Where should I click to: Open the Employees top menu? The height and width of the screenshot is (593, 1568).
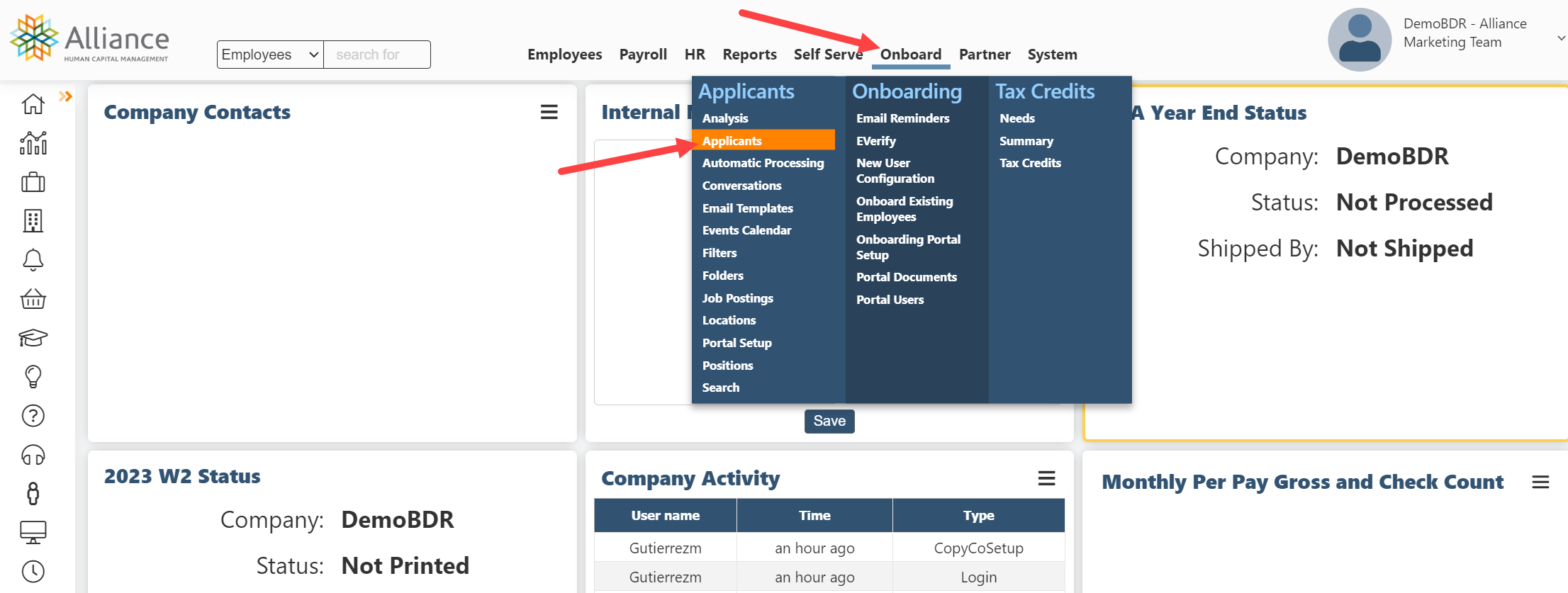point(564,55)
